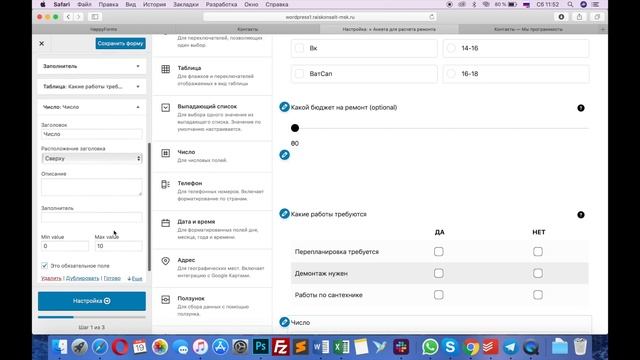Open Telegram from the Dock

510,347
